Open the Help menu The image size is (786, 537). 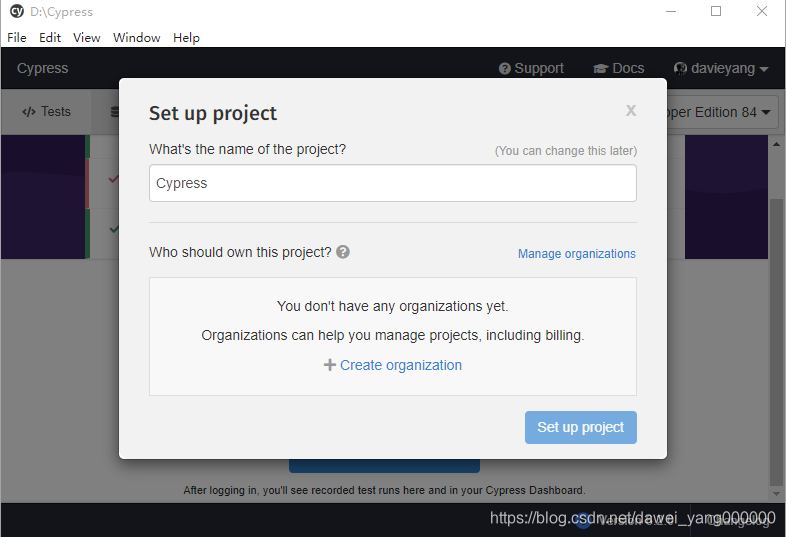[x=186, y=38]
